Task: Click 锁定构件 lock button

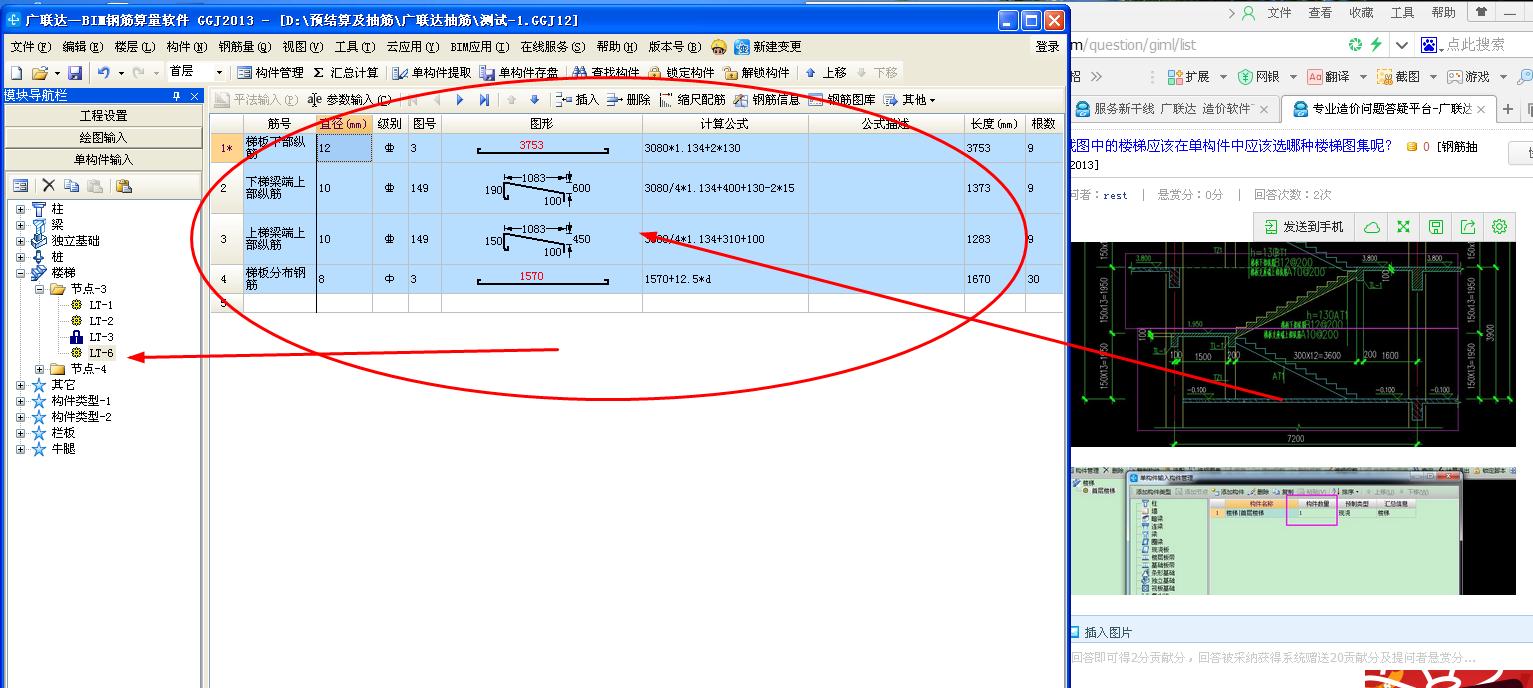Action: pos(682,73)
